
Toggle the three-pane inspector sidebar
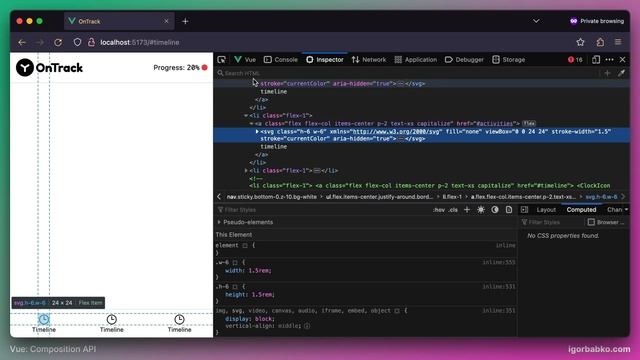coord(524,210)
